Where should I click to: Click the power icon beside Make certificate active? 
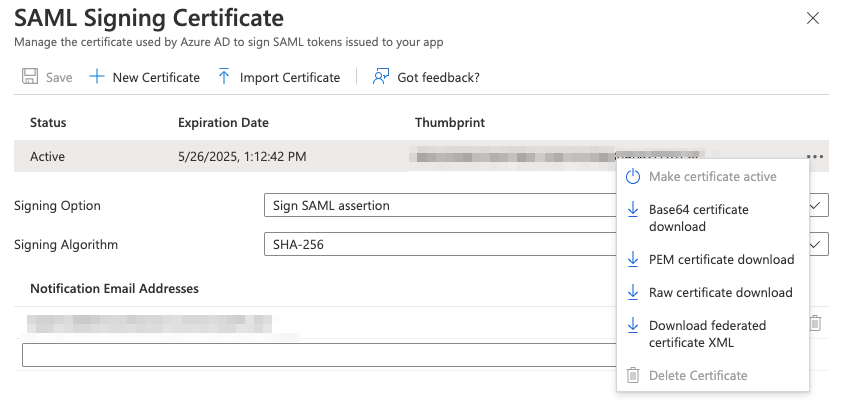[x=633, y=177]
